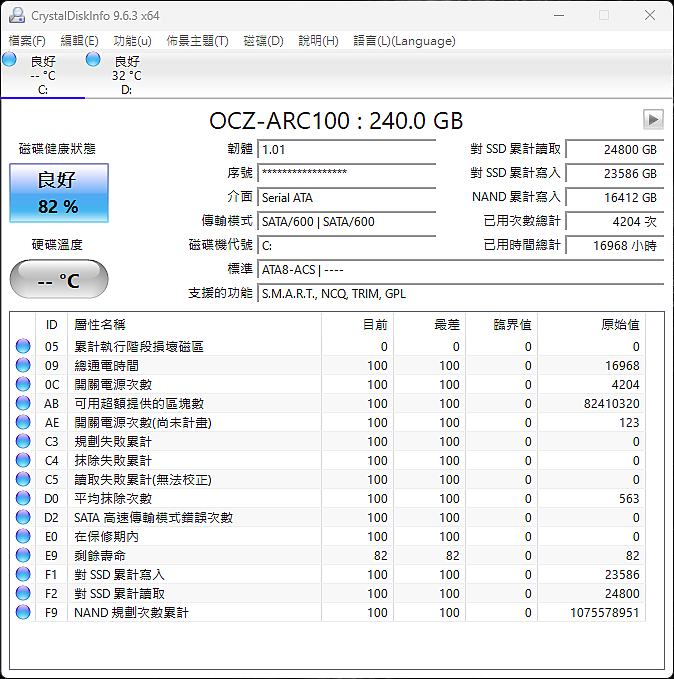
Task: Click the -- °C temperature button
Action: pyautogui.click(x=59, y=279)
